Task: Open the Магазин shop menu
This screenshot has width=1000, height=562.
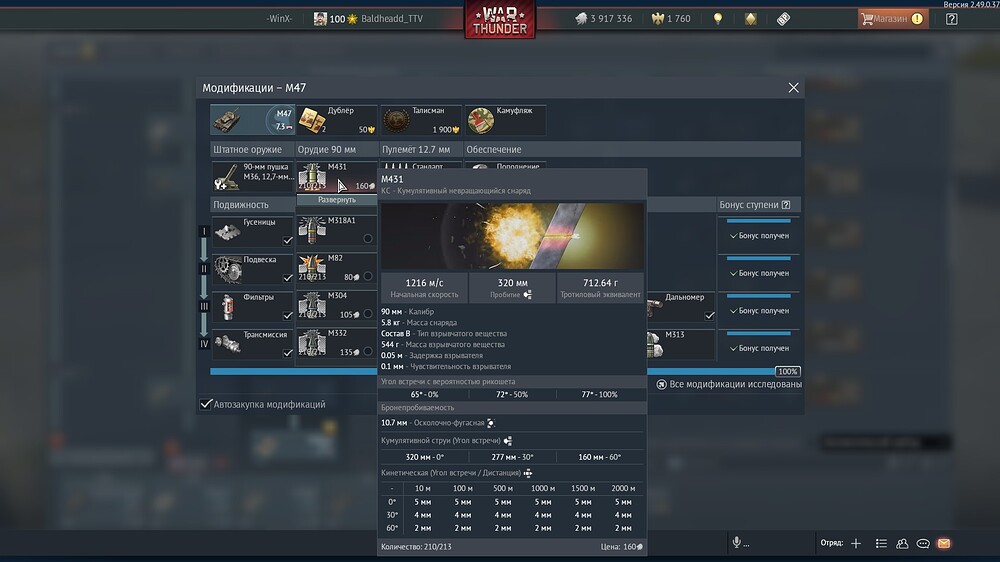Action: pos(891,19)
